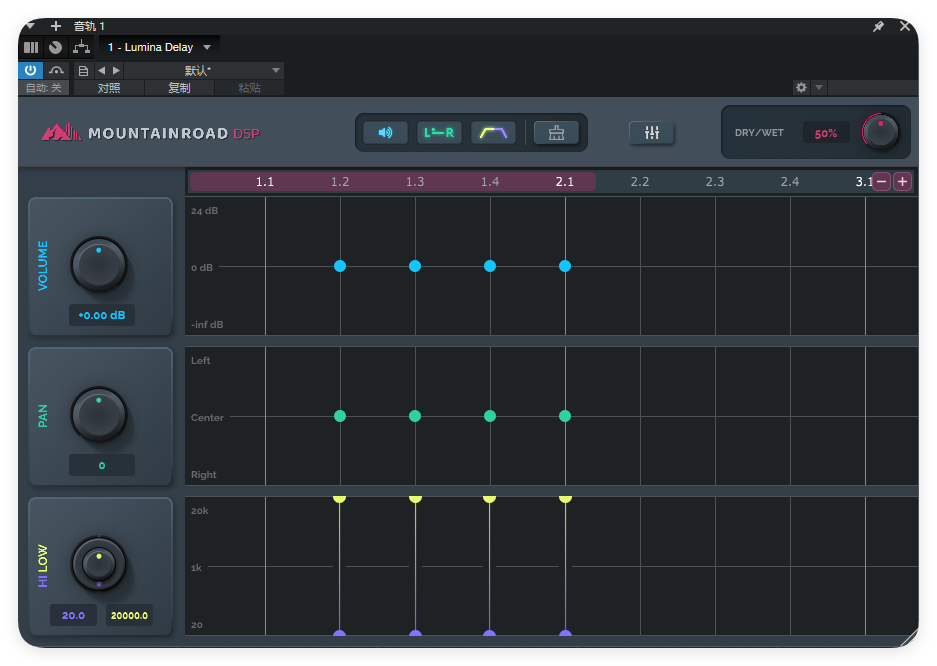
Task: Open the mixer sliders settings icon
Action: (x=652, y=132)
